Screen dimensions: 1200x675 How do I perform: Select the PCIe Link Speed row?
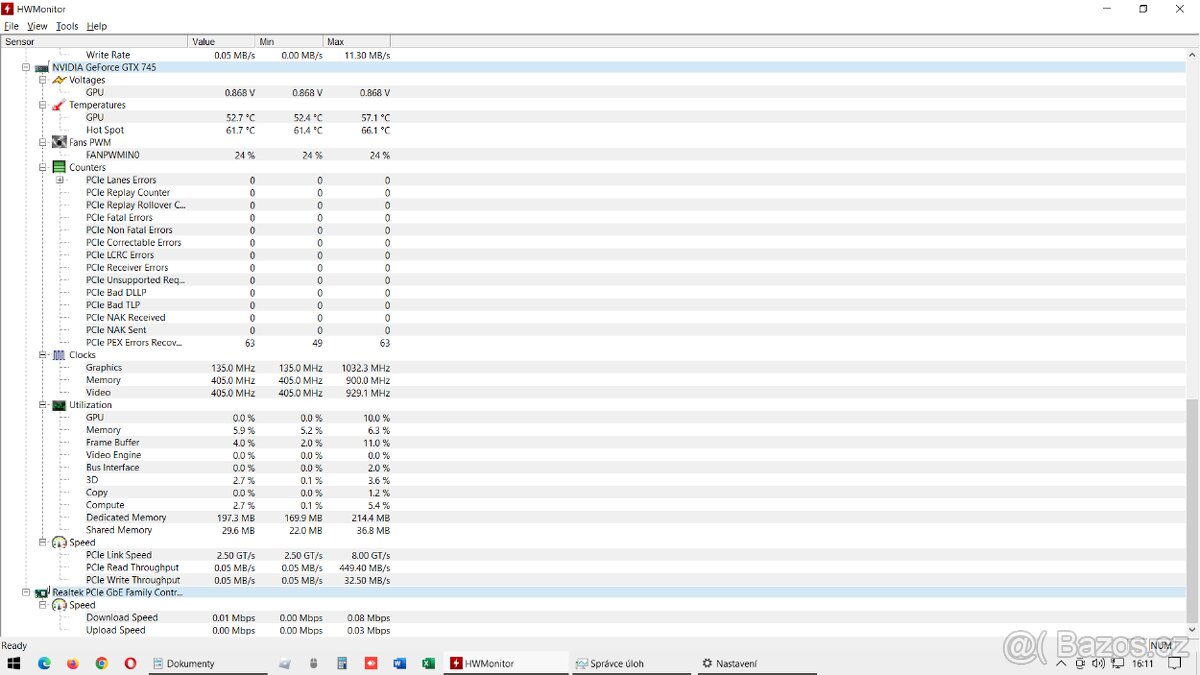[x=118, y=555]
